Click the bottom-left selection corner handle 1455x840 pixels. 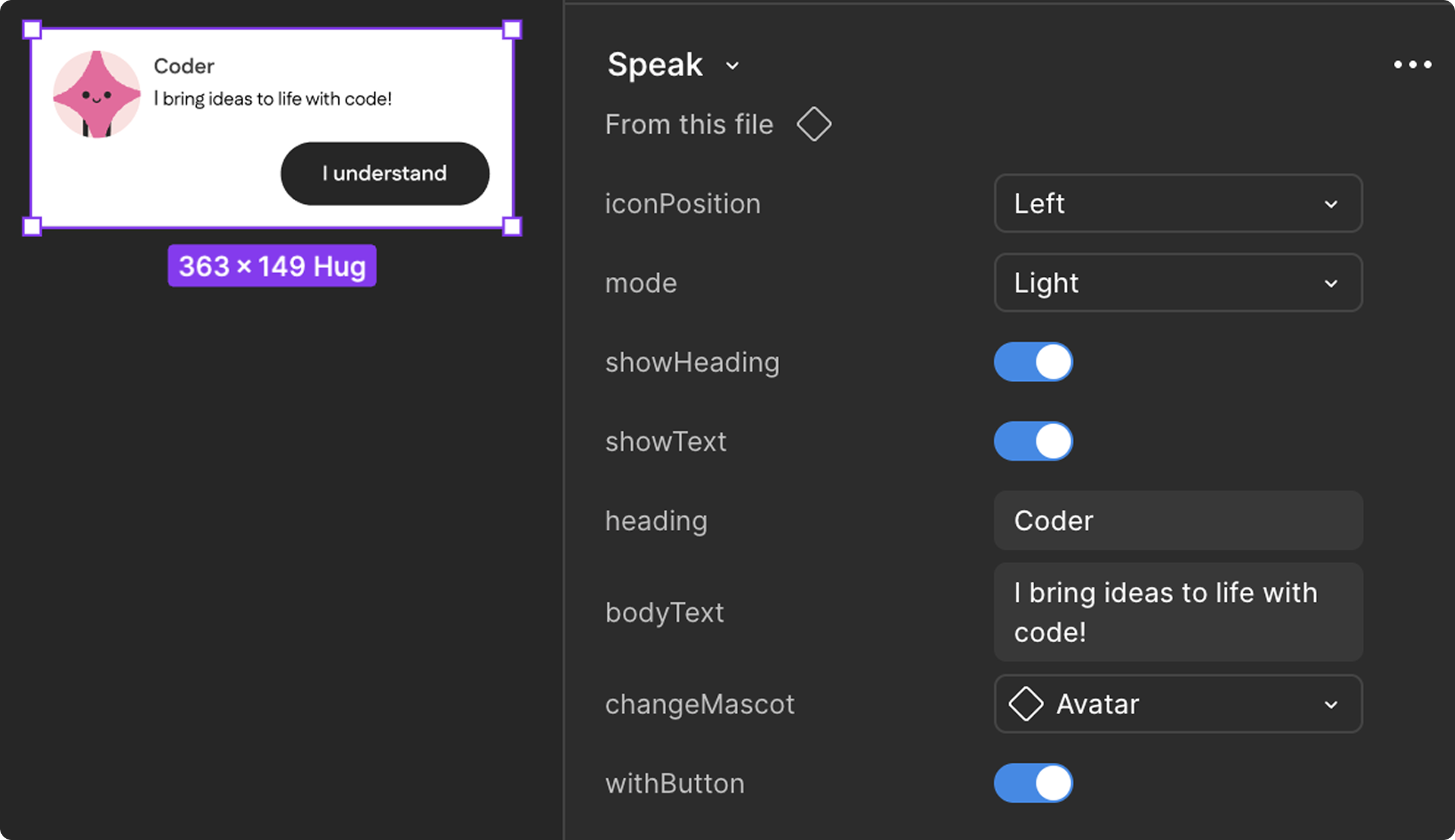pyautogui.click(x=32, y=226)
